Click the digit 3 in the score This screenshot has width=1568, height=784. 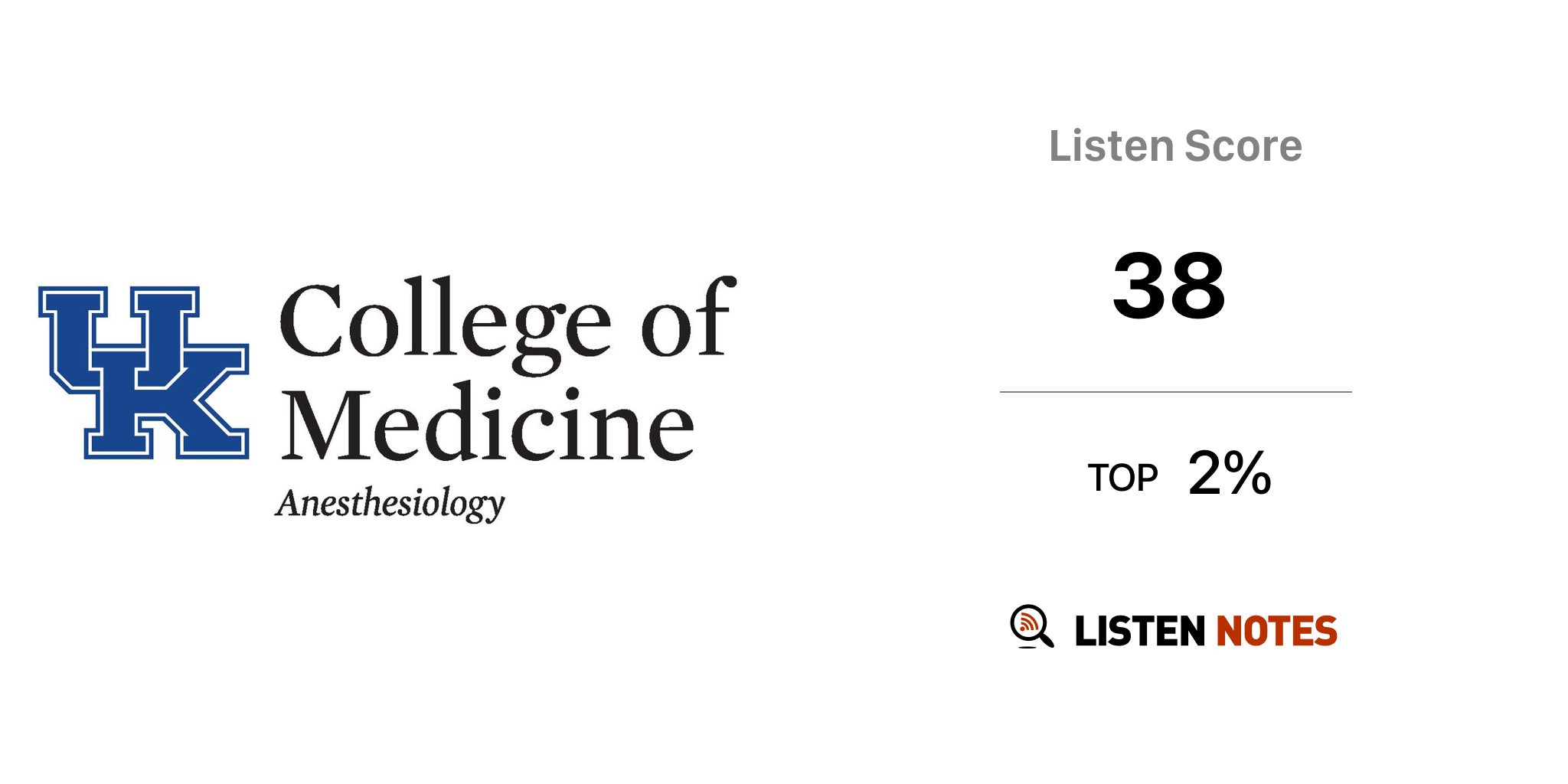tap(1139, 286)
